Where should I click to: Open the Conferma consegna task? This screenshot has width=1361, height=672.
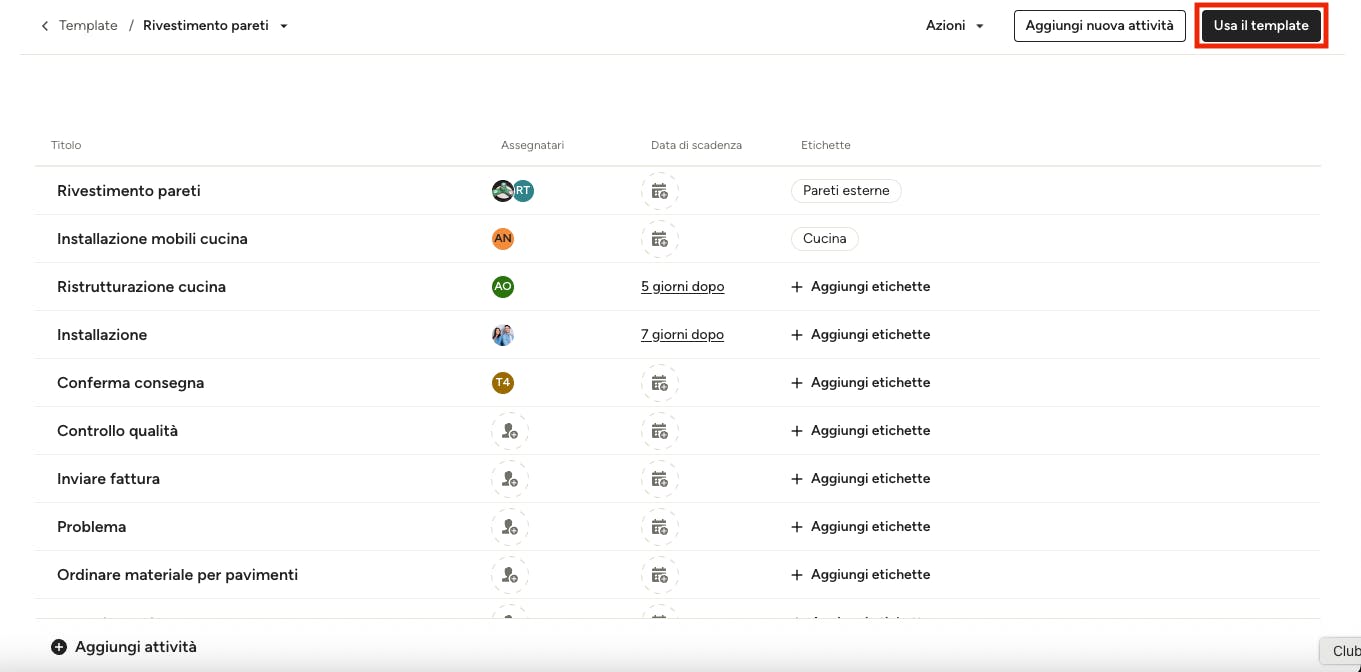[x=130, y=383]
